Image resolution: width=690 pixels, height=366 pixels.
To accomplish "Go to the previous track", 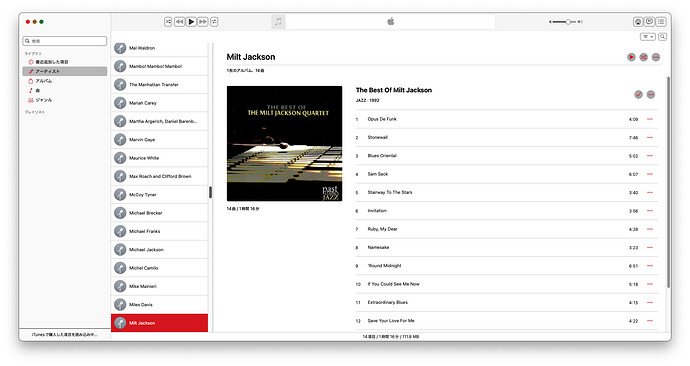I will (180, 22).
